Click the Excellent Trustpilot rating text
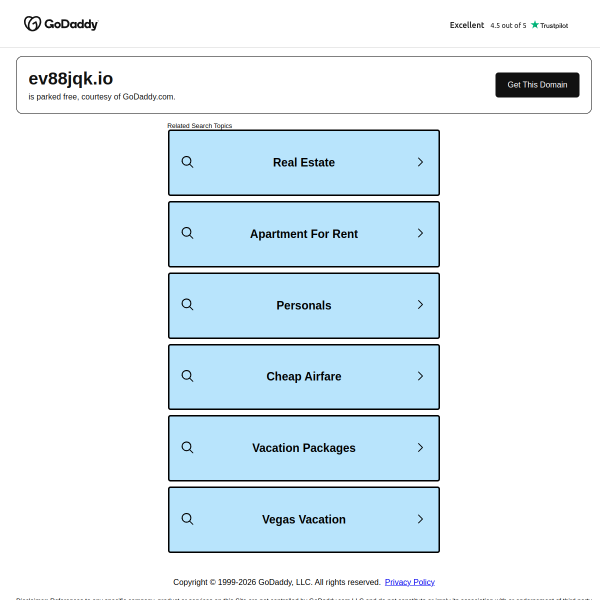This screenshot has width=600, height=600. click(x=467, y=25)
